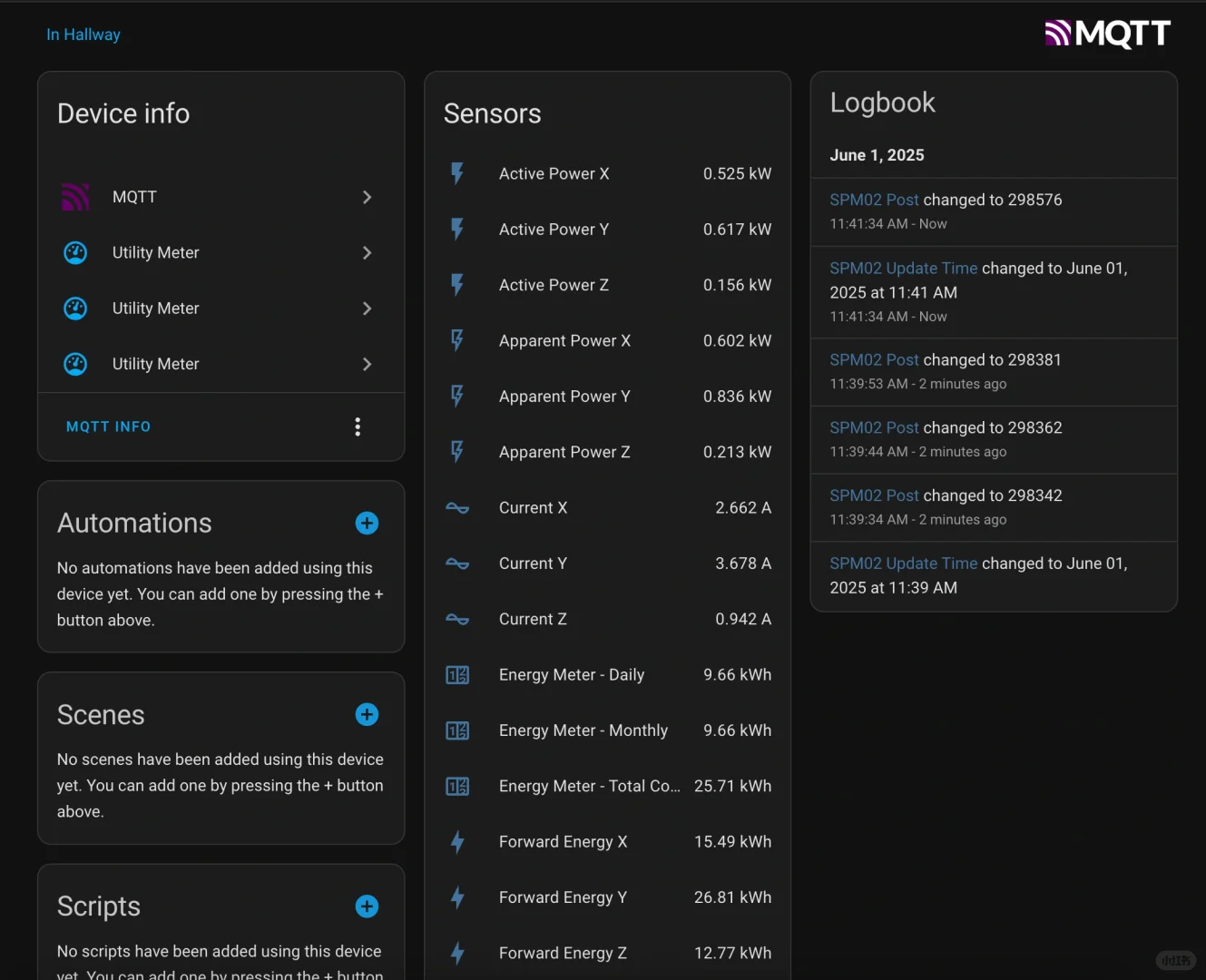Open the MQTT INFO button

108,426
